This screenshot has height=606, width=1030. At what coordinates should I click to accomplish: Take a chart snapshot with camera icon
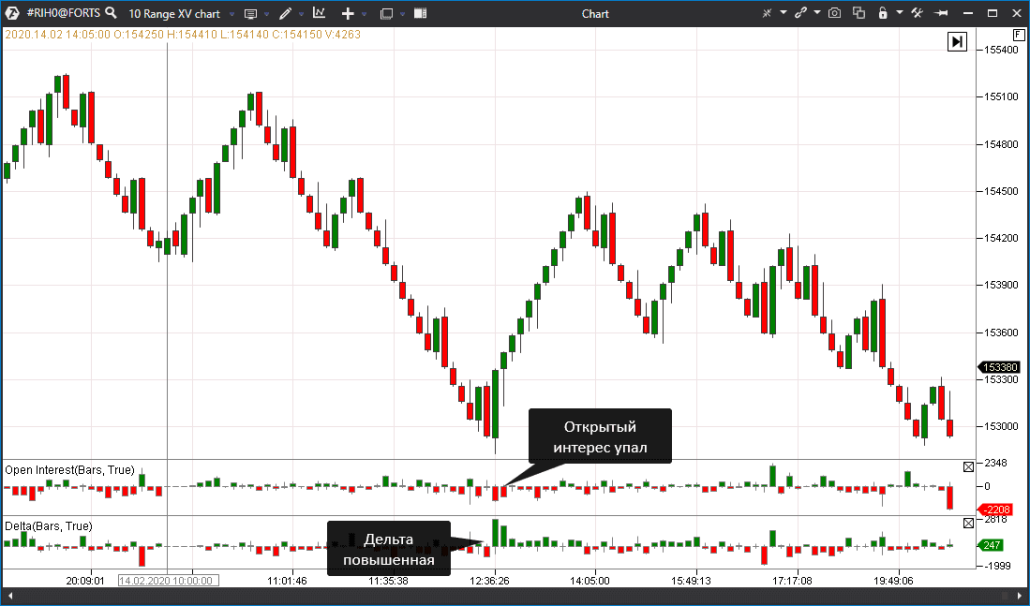pos(832,13)
